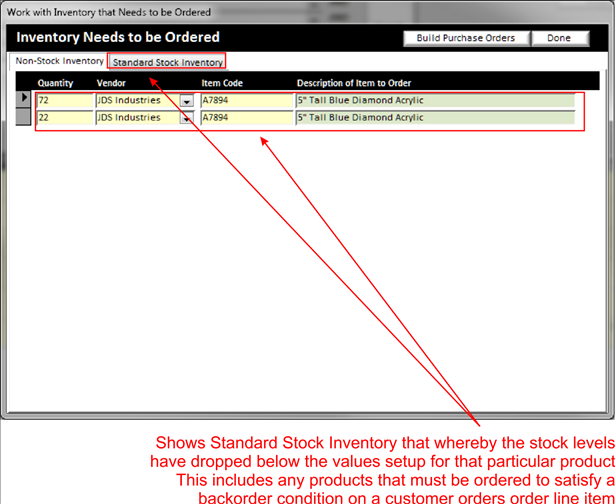Select item code A7894 in the 22 quantity row
This screenshot has width=615, height=504.
coord(247,118)
